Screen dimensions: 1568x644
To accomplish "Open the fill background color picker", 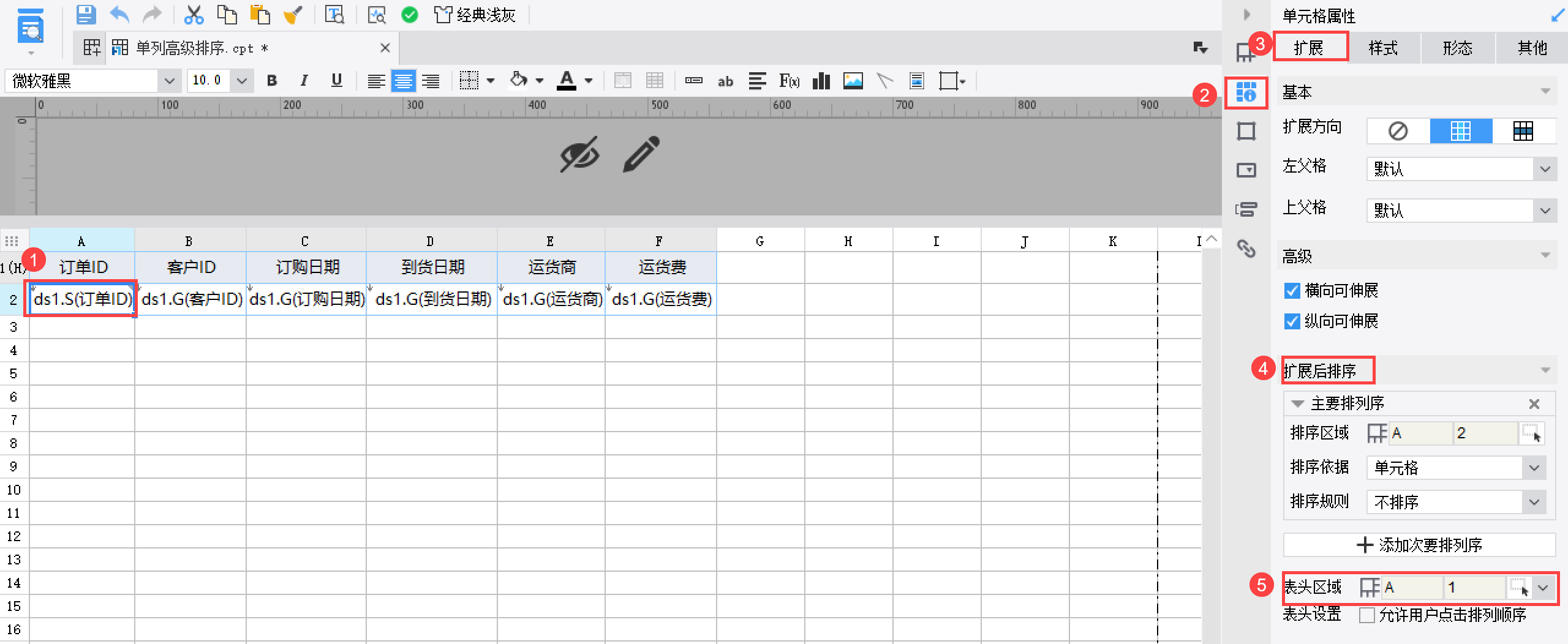I will [519, 80].
